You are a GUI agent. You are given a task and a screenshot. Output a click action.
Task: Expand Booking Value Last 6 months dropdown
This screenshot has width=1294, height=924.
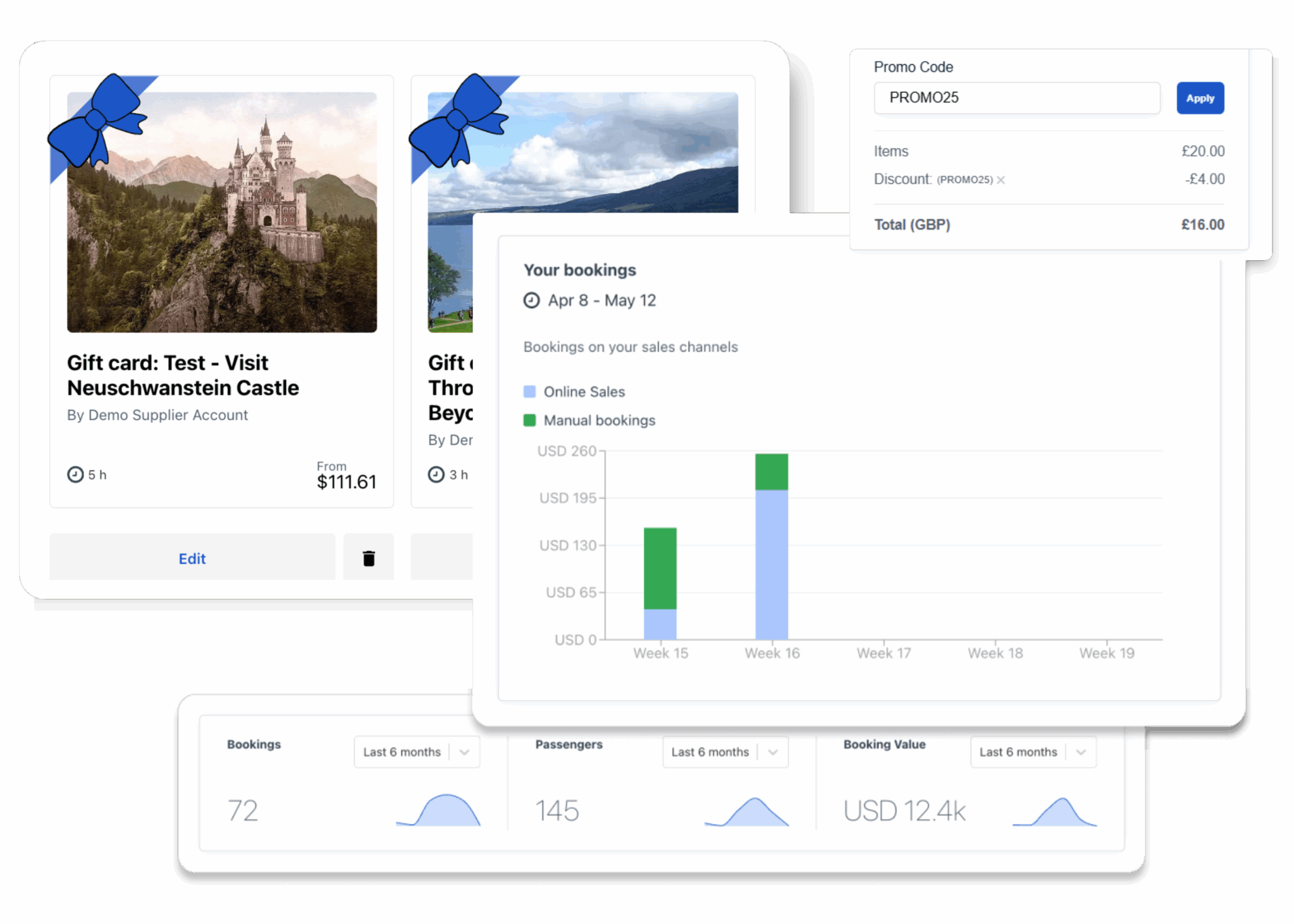(1033, 752)
